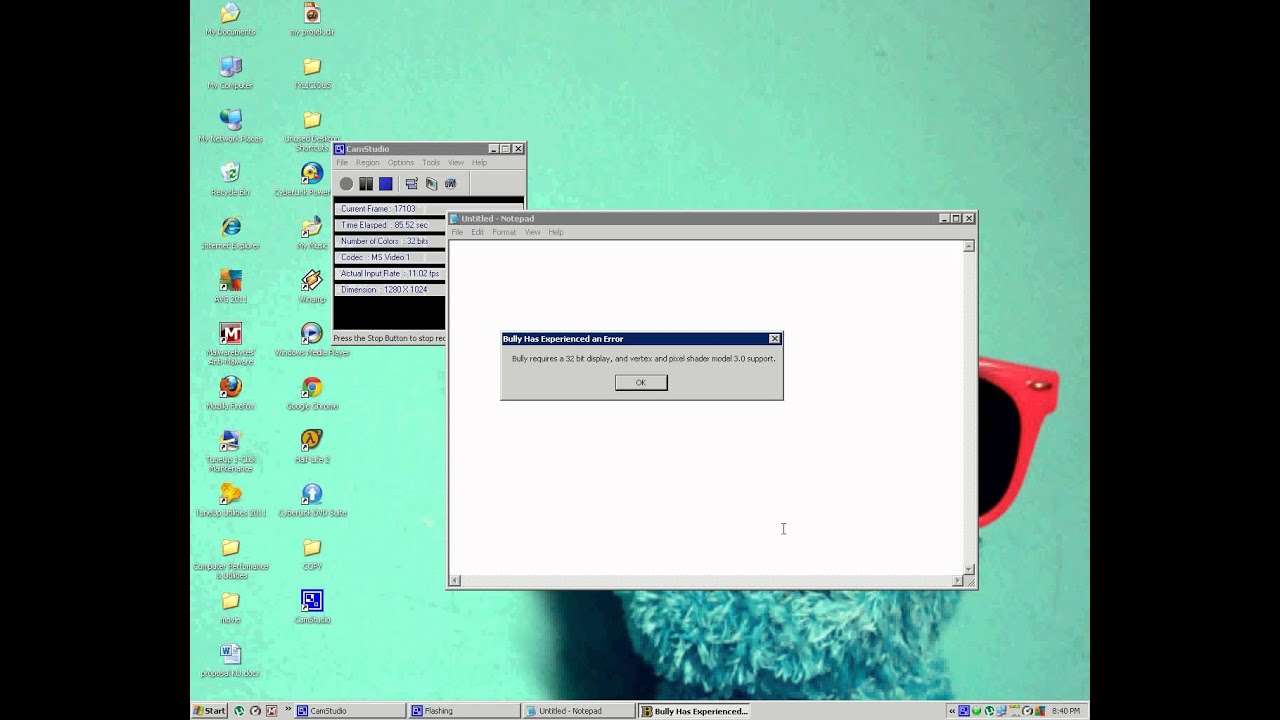Click the CamStudio Pause button
Screen dimensions: 1280x720
pyautogui.click(x=366, y=184)
